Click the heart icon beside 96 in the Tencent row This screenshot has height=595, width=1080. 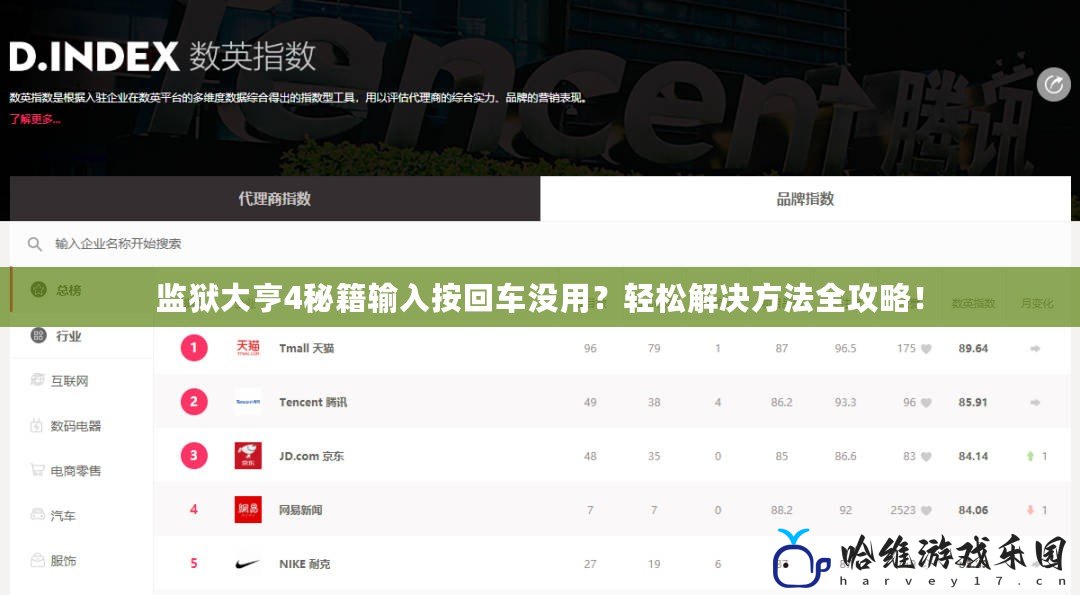point(926,402)
